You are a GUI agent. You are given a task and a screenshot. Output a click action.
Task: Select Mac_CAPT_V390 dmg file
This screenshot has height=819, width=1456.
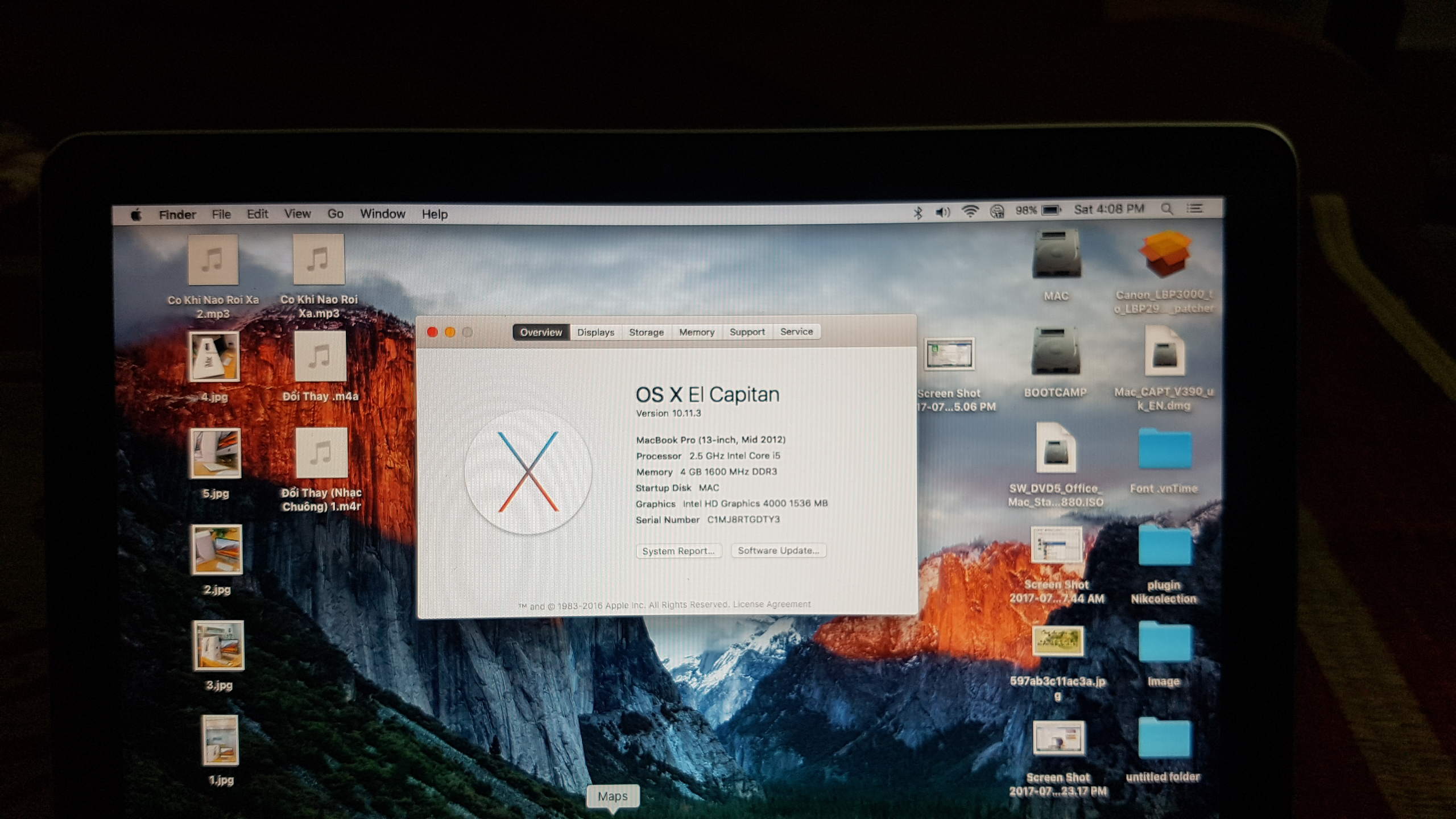[x=1164, y=350]
